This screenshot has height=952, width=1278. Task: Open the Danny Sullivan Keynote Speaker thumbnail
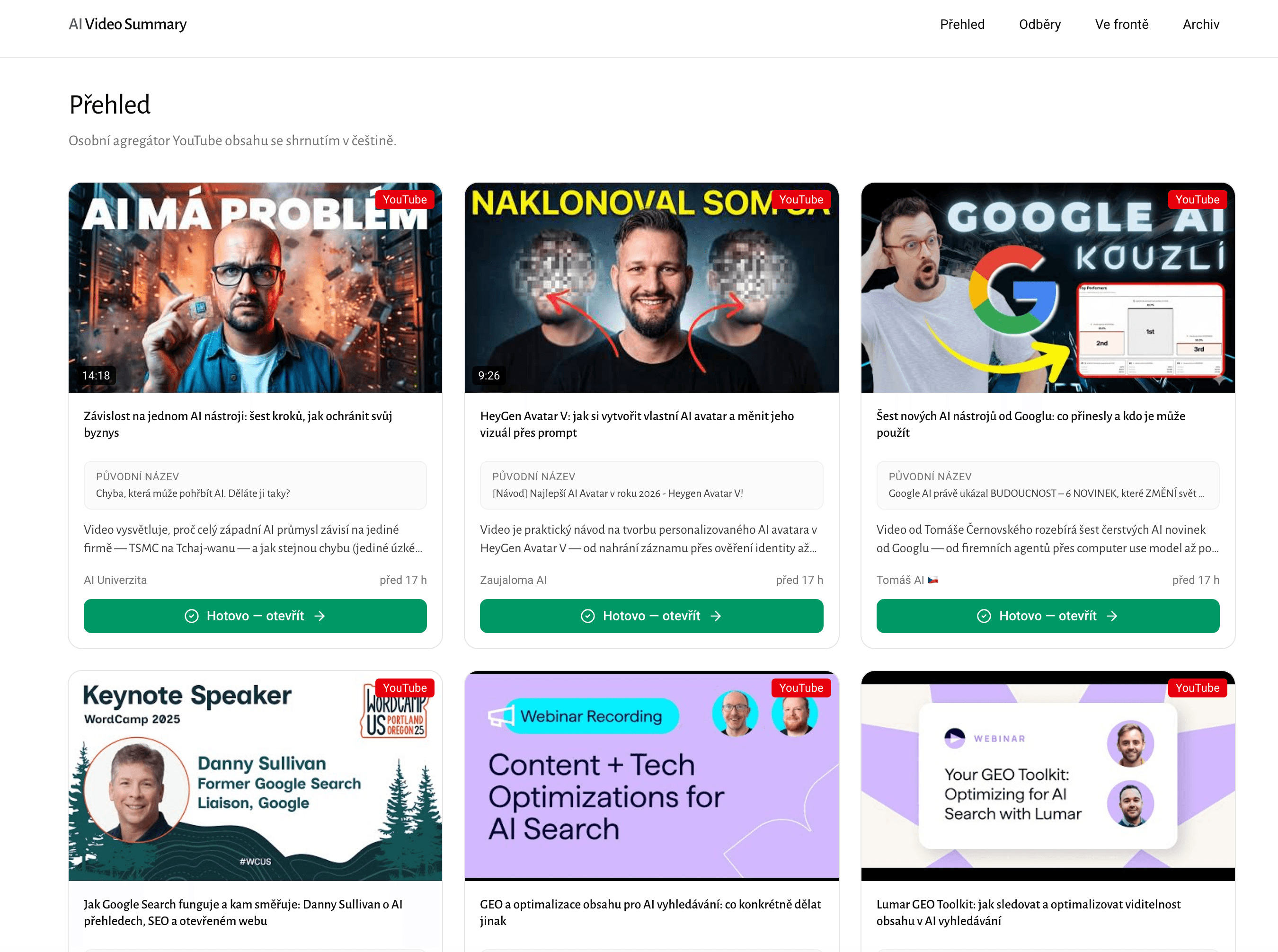point(255,776)
